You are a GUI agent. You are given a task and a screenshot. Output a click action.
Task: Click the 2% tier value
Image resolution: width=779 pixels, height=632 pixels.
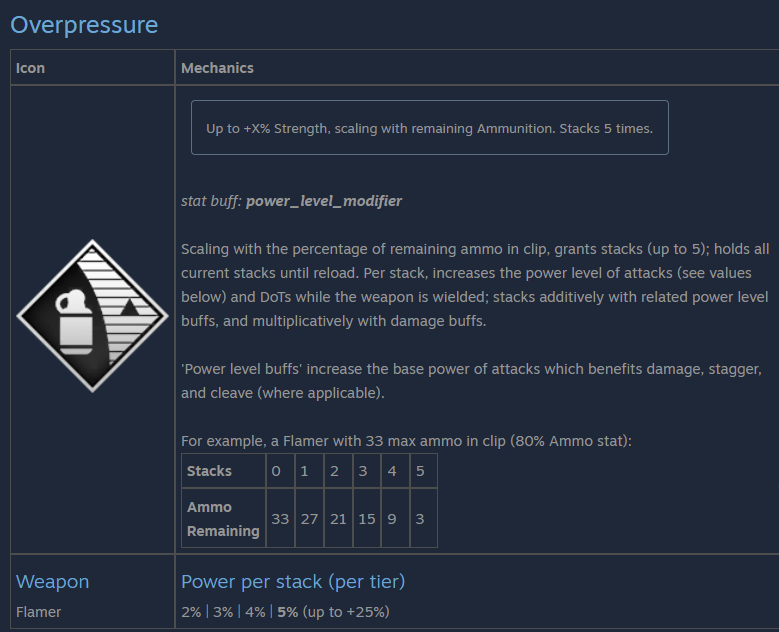pos(191,612)
